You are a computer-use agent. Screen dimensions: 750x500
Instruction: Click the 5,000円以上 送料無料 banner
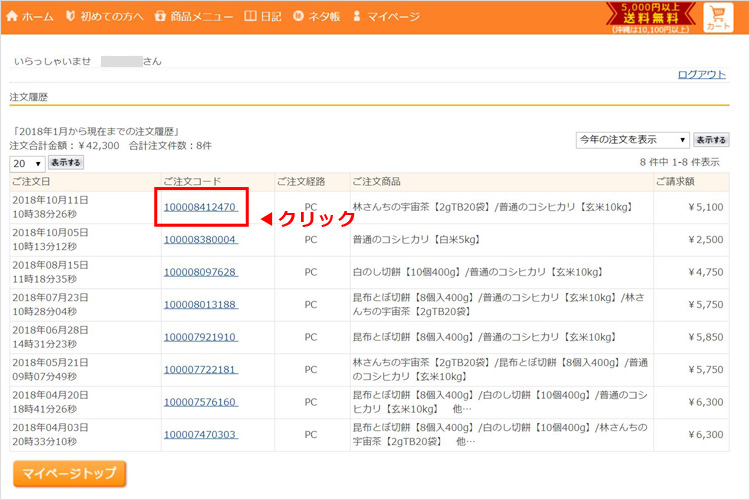[651, 18]
